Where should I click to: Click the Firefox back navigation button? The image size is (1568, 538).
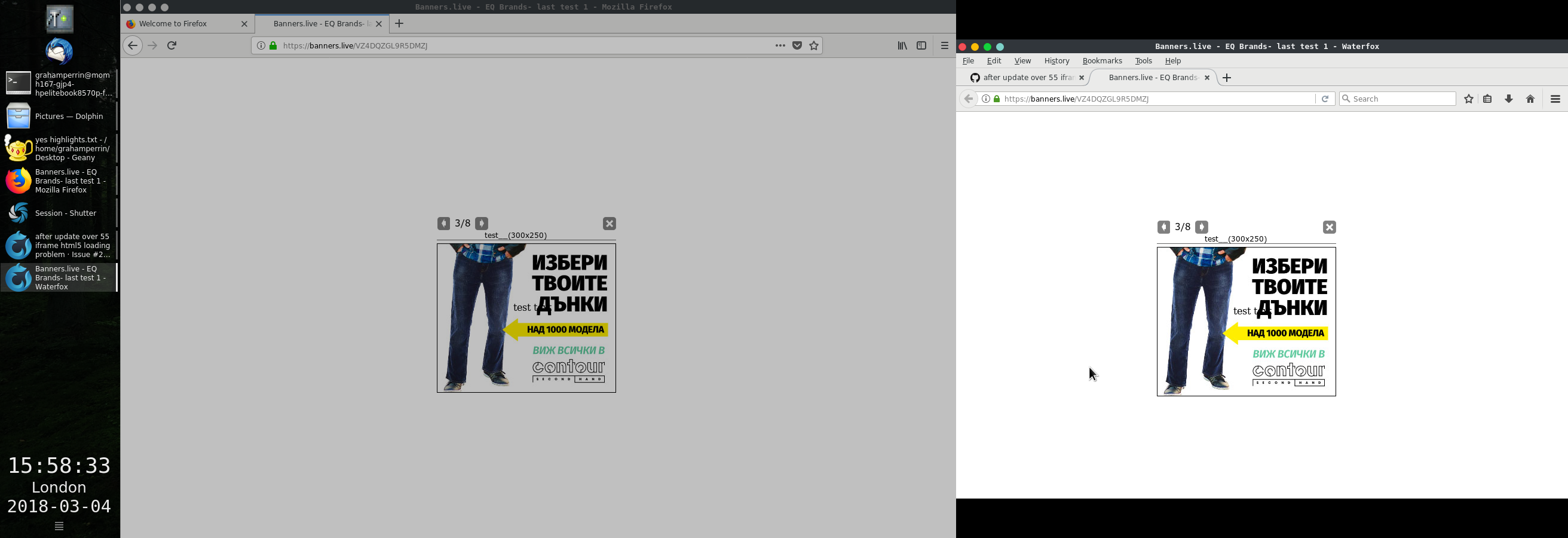coord(132,45)
